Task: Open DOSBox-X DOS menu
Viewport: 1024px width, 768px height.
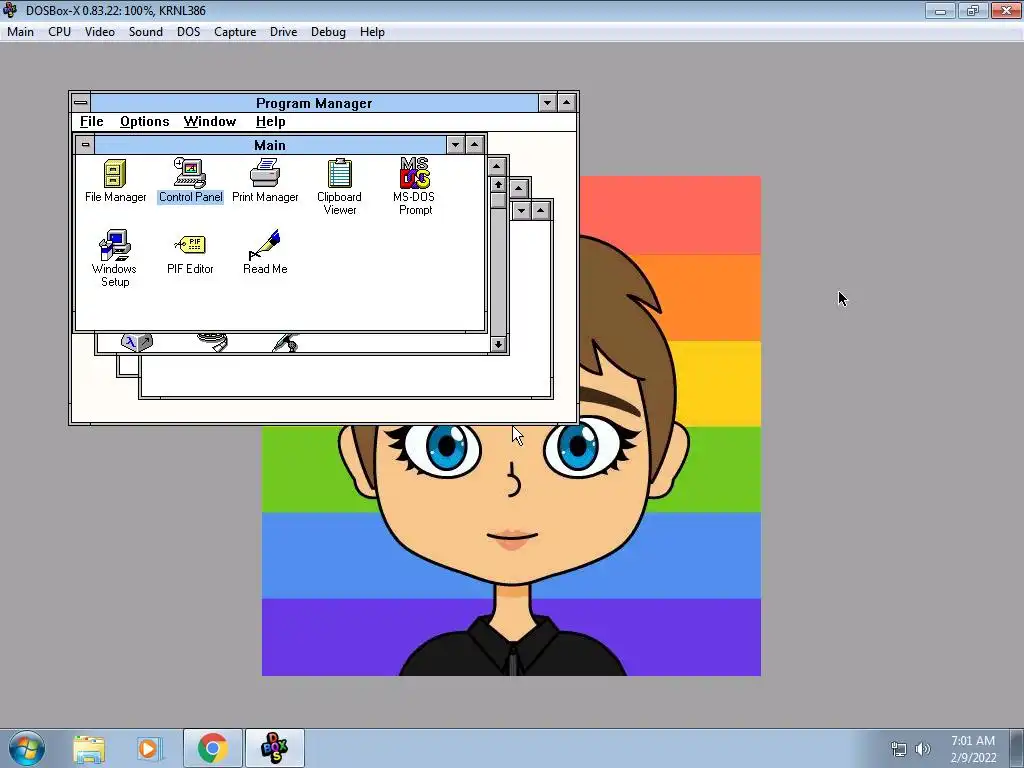Action: (x=189, y=32)
